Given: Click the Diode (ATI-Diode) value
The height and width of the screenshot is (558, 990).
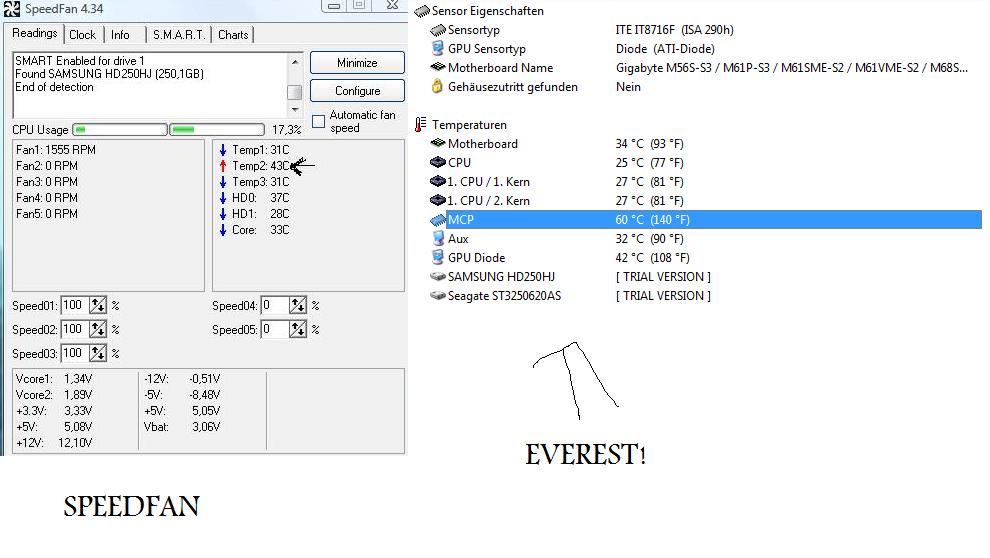Looking at the screenshot, I should tap(665, 49).
